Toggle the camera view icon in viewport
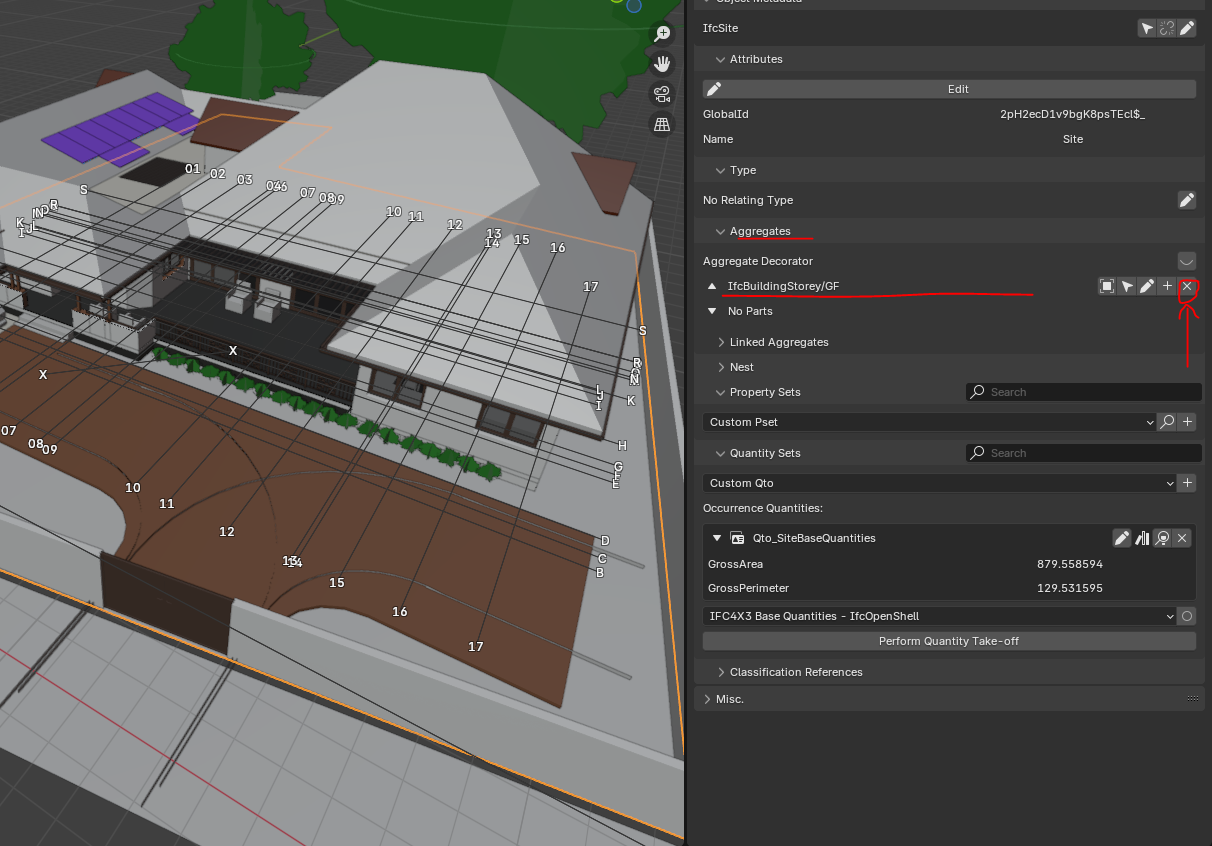The width and height of the screenshot is (1212, 846). 662,94
